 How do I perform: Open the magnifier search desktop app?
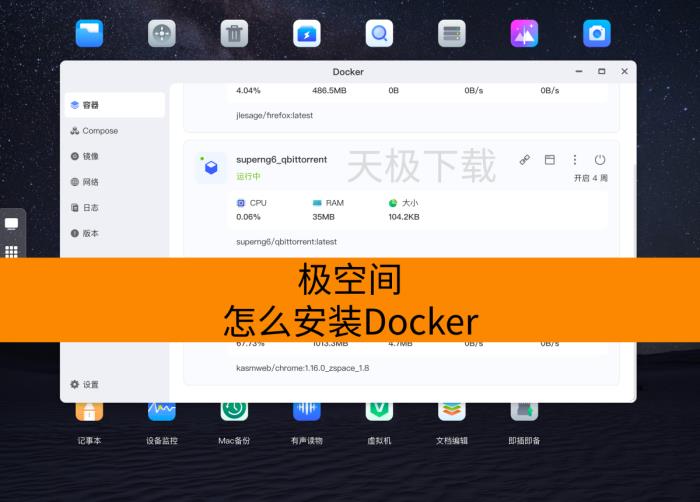pos(379,34)
